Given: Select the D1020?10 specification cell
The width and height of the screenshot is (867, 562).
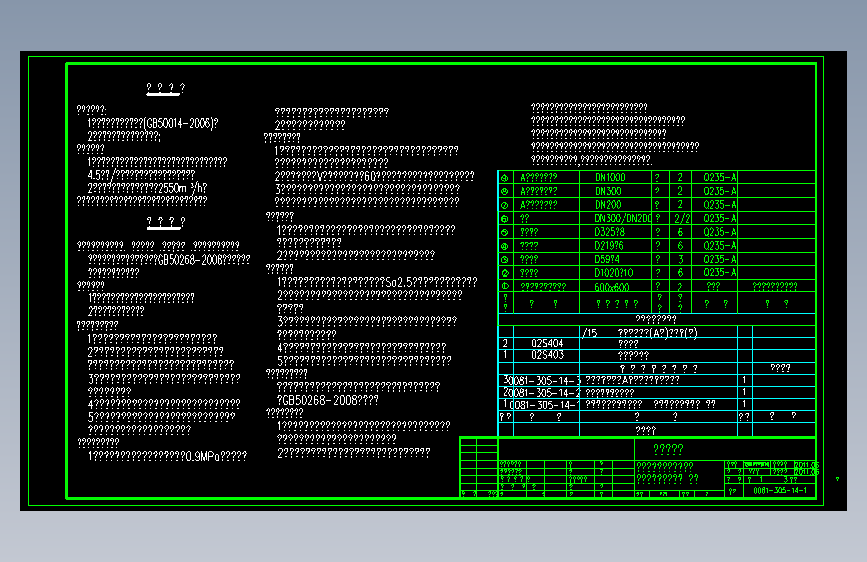Looking at the screenshot, I should 614,273.
